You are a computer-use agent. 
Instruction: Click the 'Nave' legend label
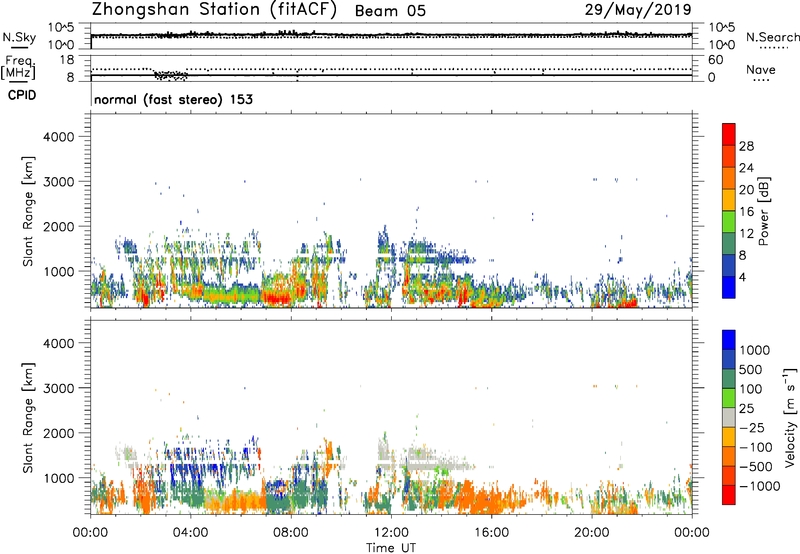[761, 70]
